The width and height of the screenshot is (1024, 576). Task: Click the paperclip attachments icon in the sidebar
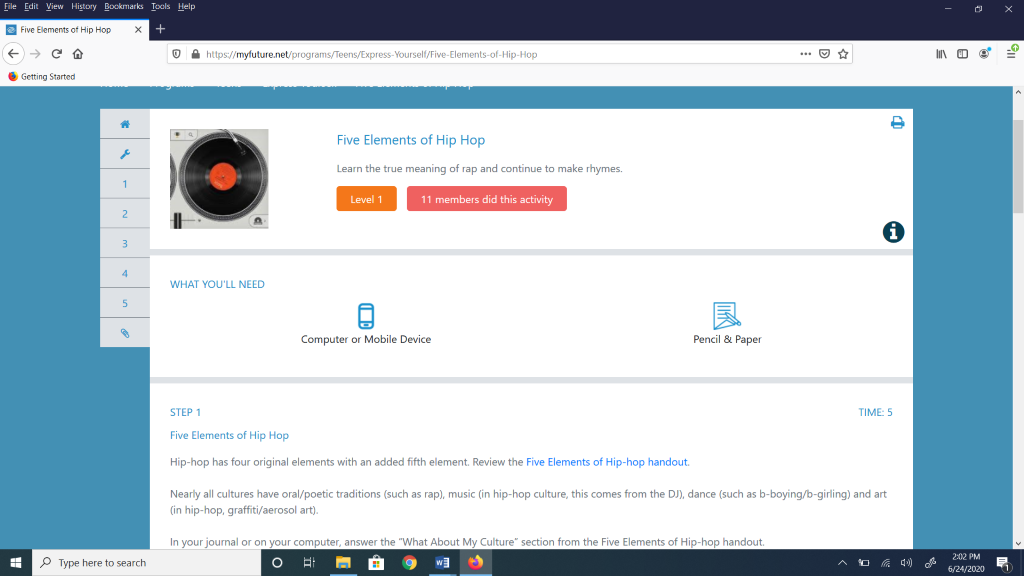125,333
